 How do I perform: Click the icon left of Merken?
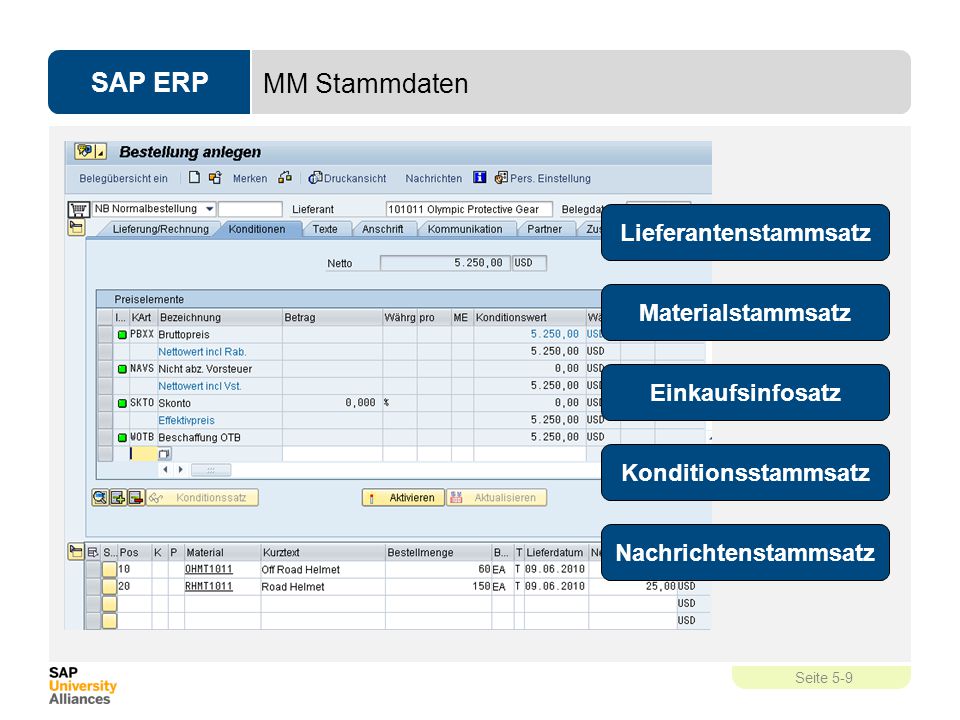coord(215,178)
